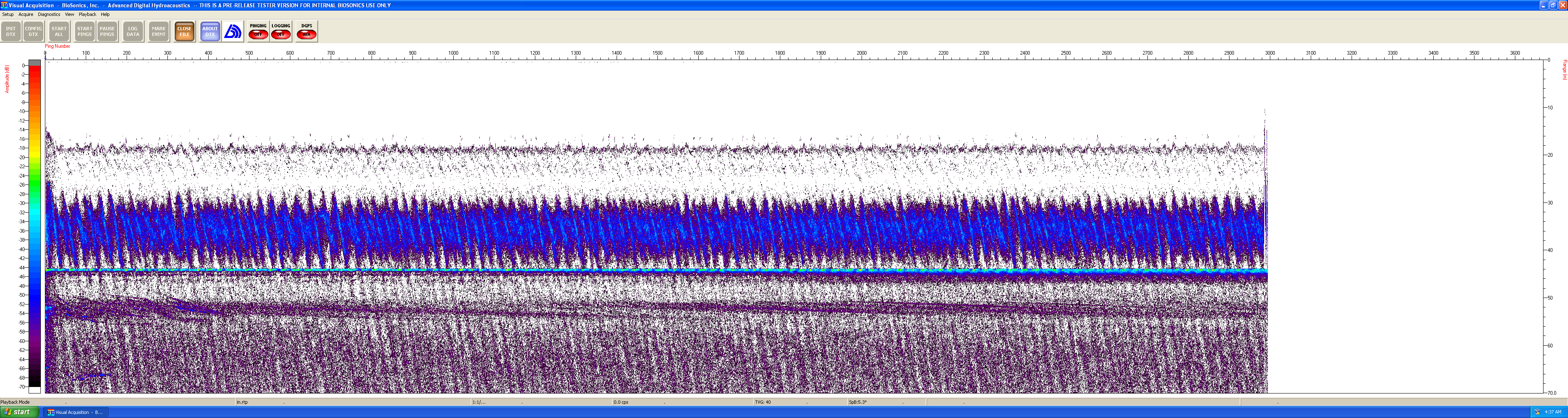This screenshot has width=1568, height=418.
Task: Click the START ALL toolbar button
Action: click(x=59, y=32)
